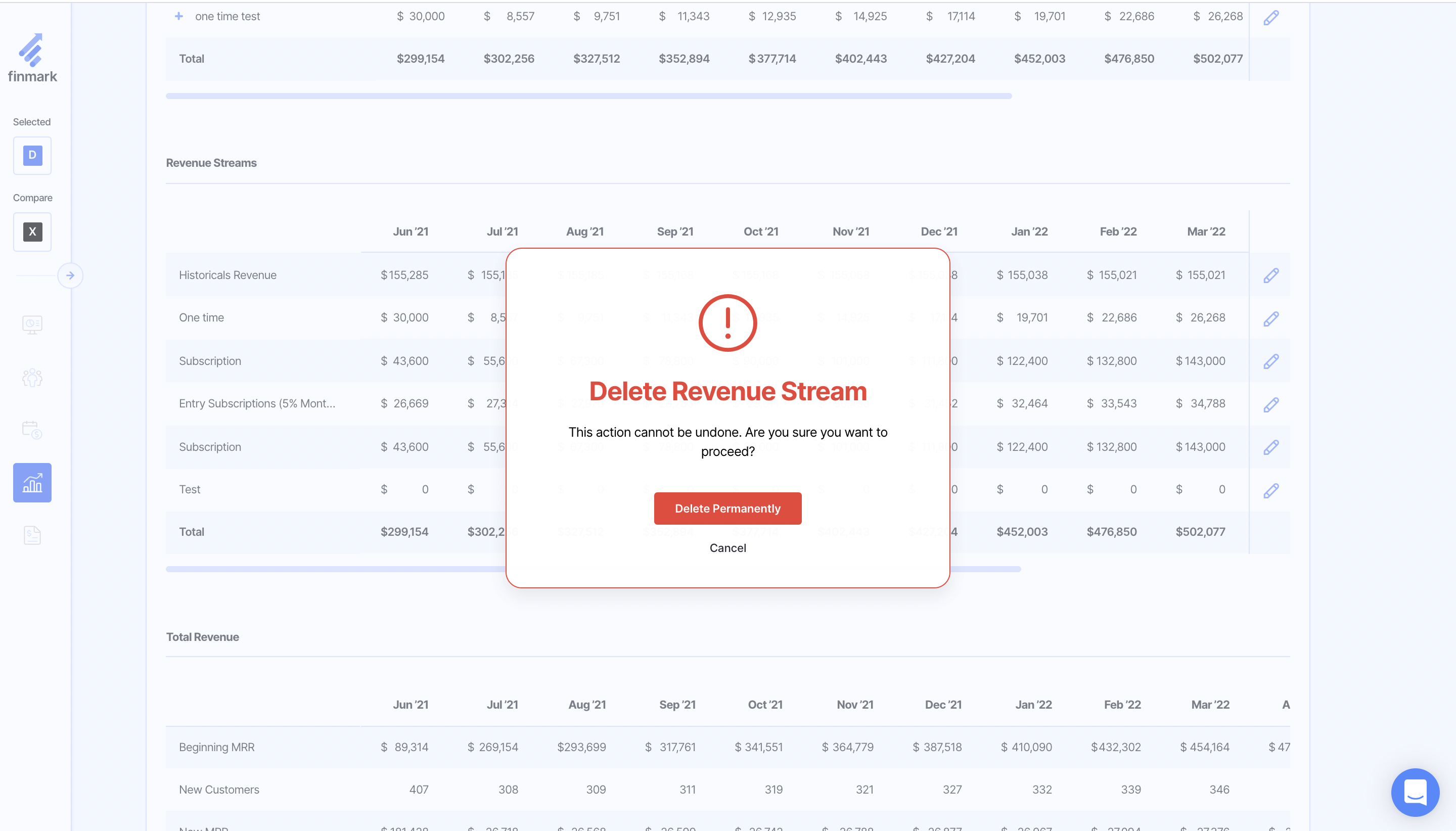Edit the Entry Subscriptions row pencil icon
This screenshot has width=1456, height=831.
1270,405
